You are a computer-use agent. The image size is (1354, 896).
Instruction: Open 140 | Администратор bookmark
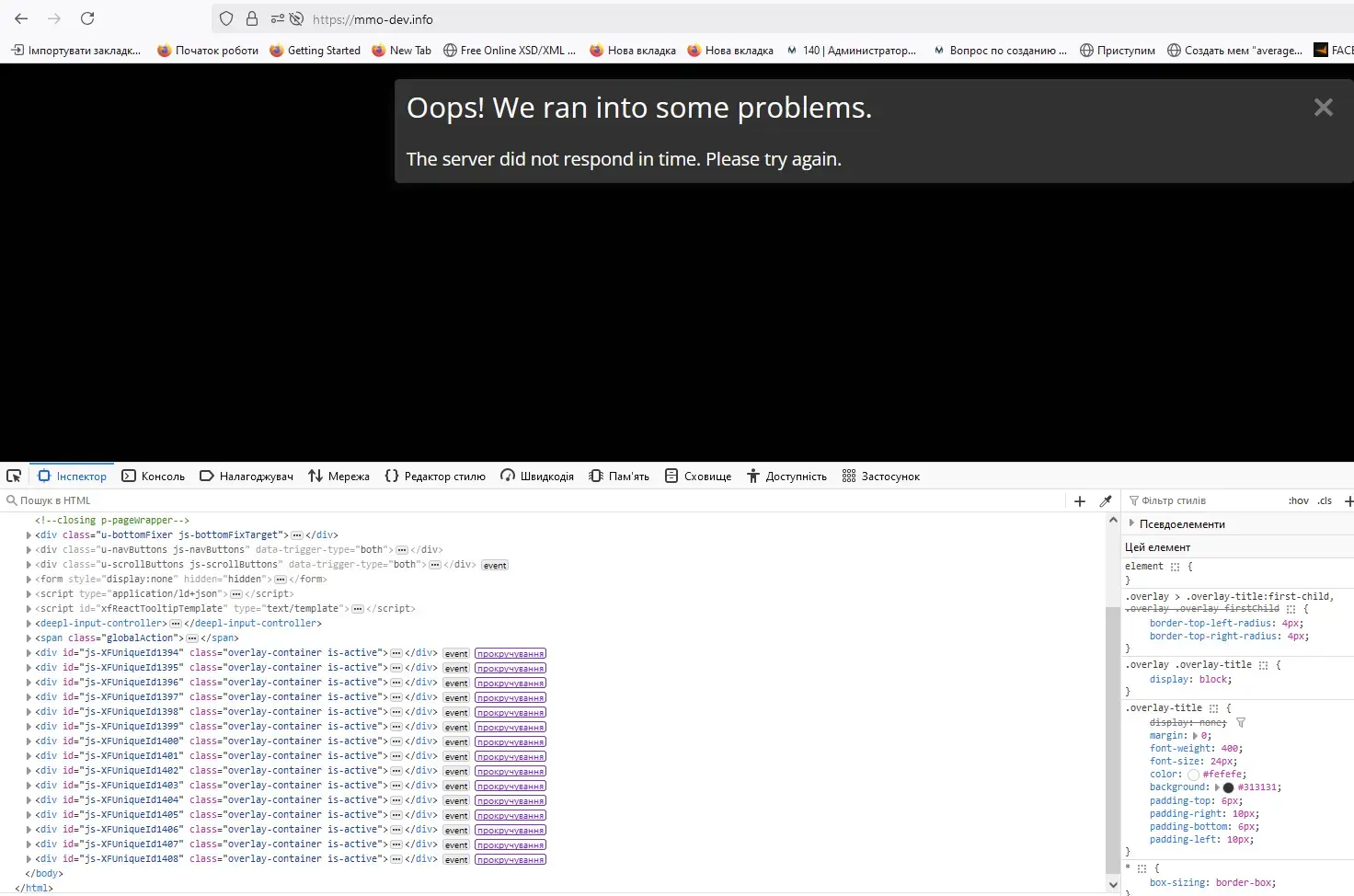coord(851,51)
